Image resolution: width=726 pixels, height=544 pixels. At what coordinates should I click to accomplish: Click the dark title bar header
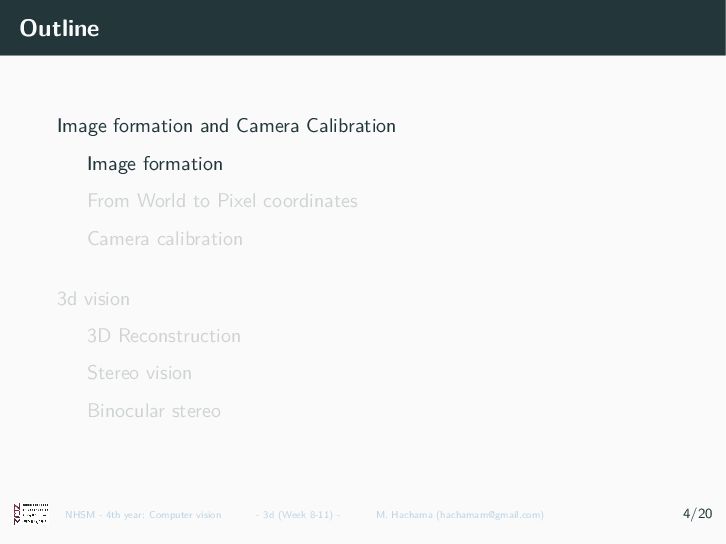[x=400, y=28]
